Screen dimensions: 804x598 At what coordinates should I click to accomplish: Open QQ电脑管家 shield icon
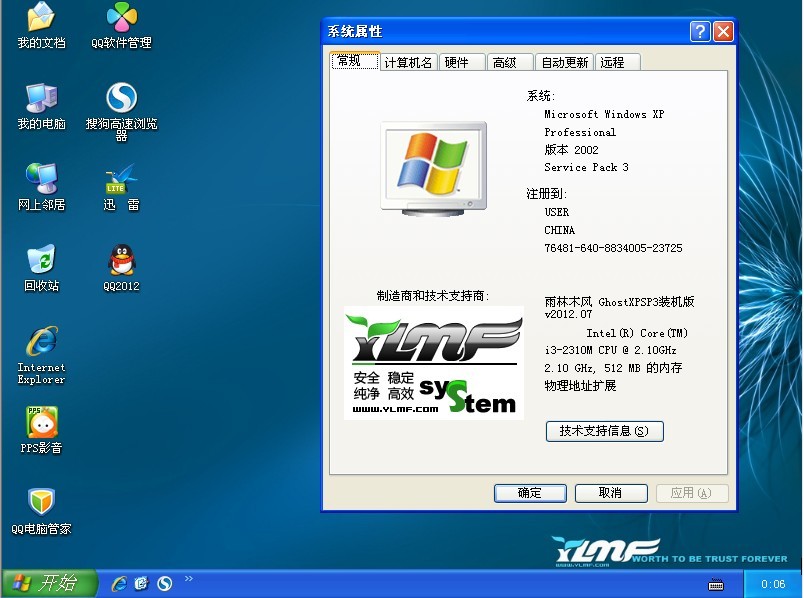(x=42, y=511)
